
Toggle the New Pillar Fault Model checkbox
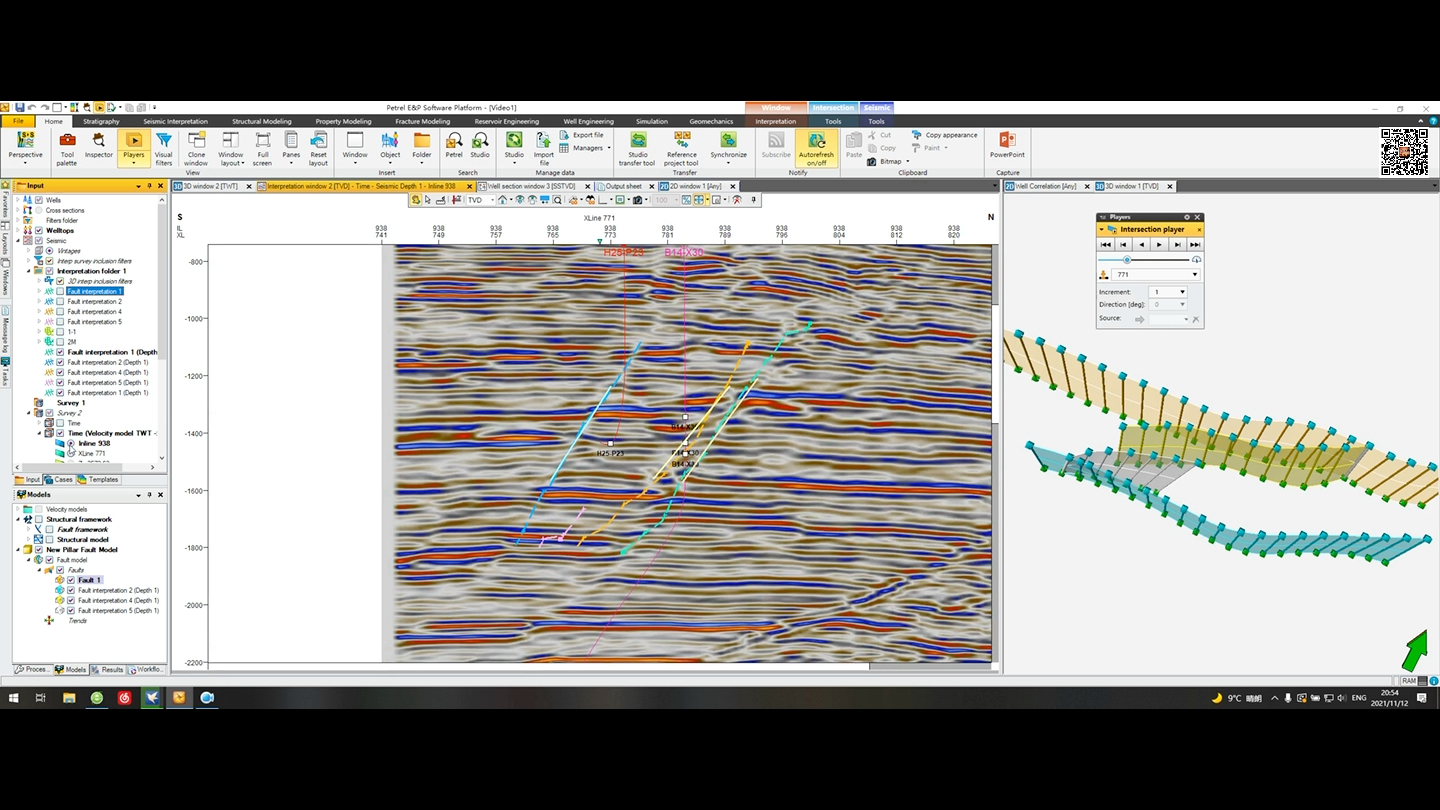tap(39, 549)
